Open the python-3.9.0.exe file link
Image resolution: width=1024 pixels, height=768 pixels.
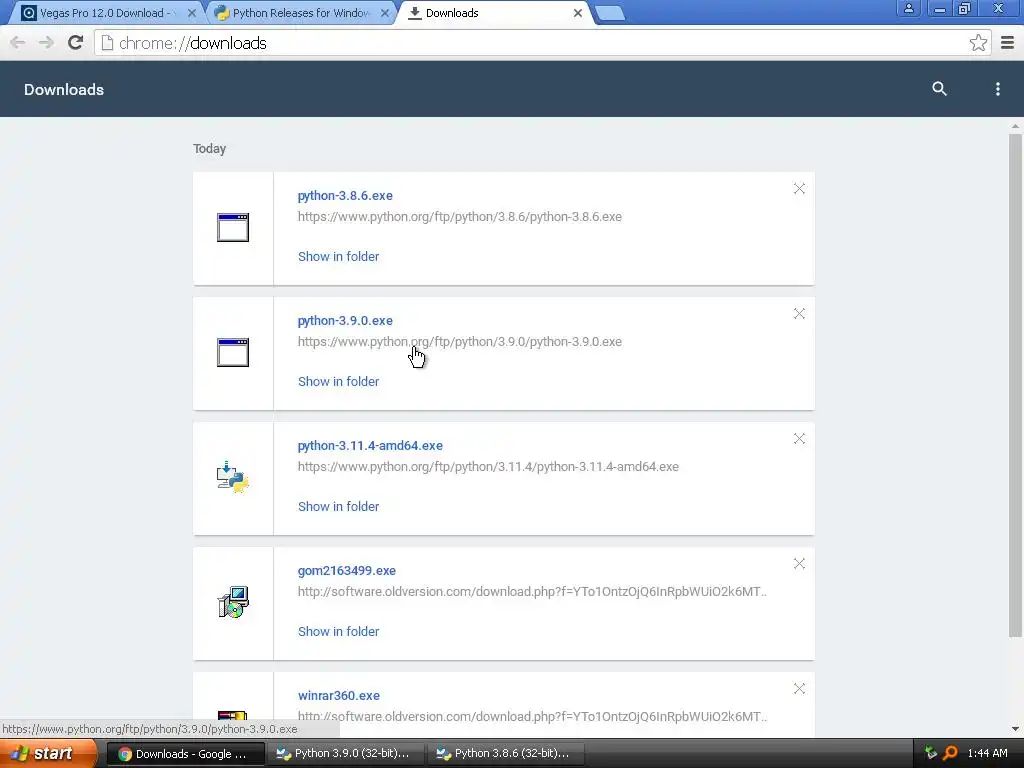[345, 321]
